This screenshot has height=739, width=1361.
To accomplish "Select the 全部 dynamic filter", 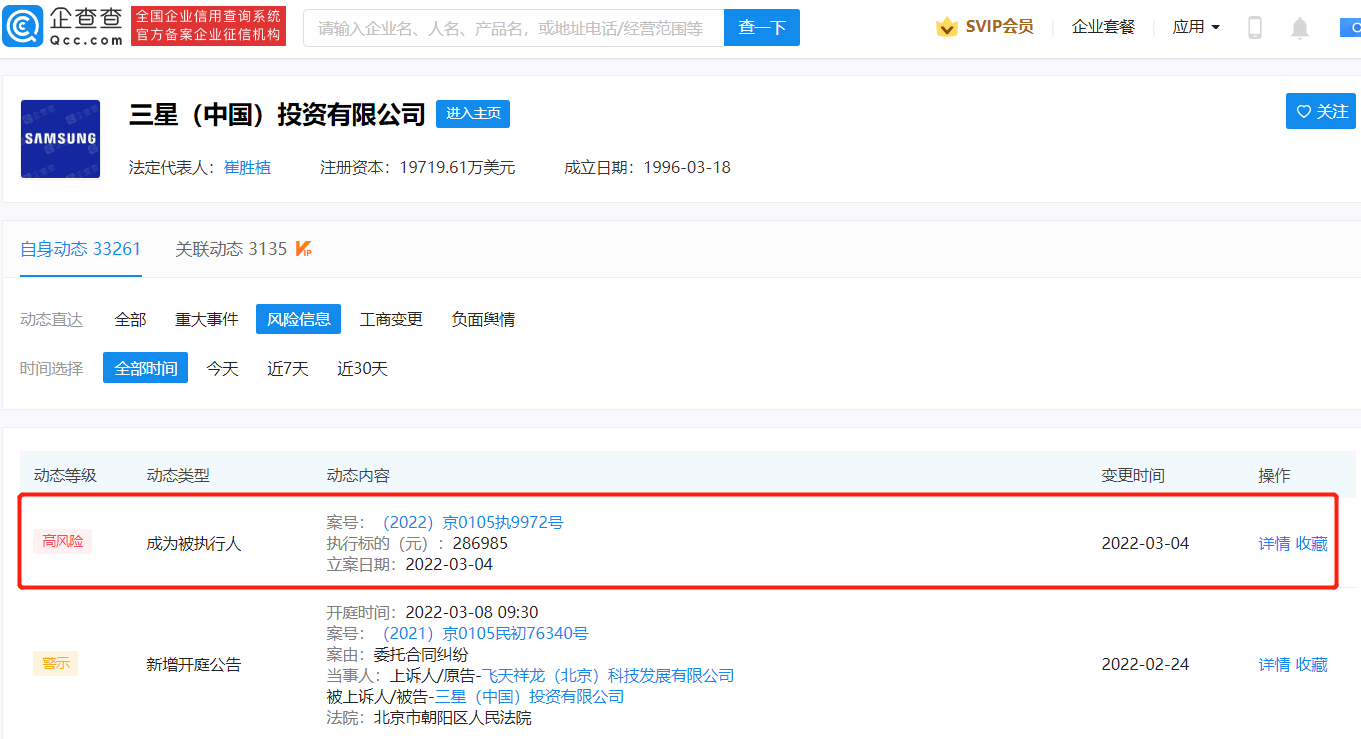I will [x=130, y=319].
